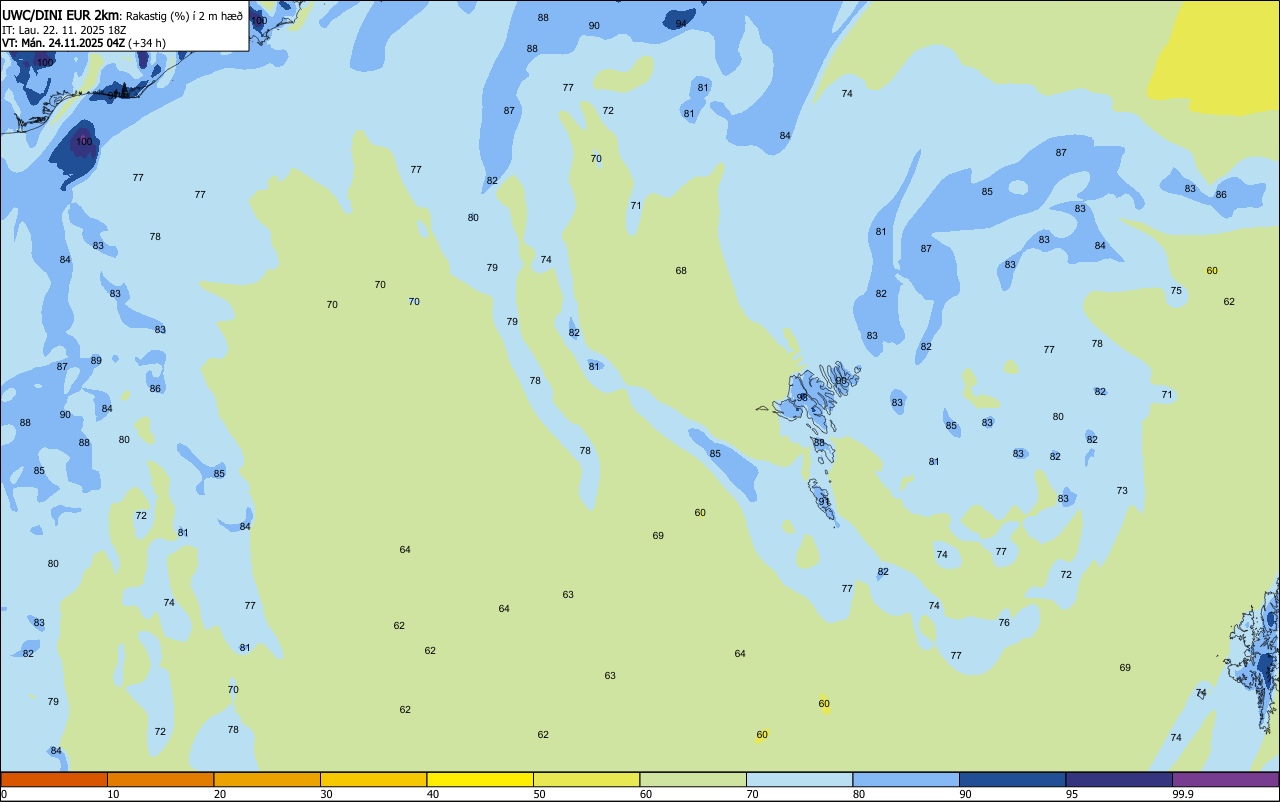Click the '73' humidity value on the map
The width and height of the screenshot is (1280, 802).
click(x=1122, y=491)
